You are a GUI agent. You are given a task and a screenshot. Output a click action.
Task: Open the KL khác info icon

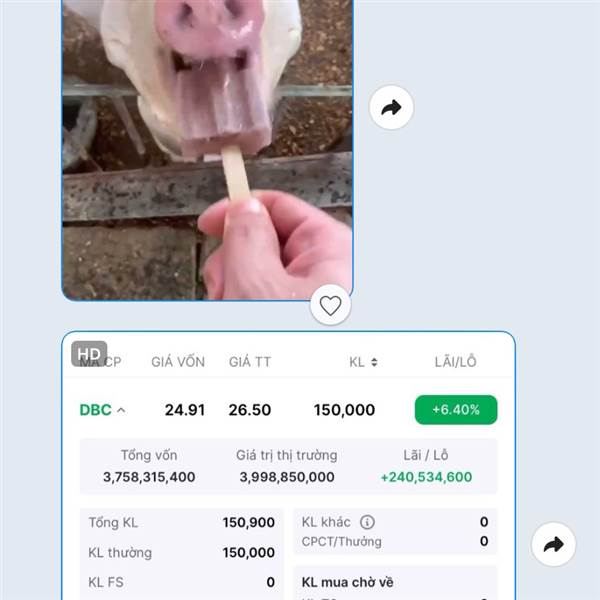367,522
